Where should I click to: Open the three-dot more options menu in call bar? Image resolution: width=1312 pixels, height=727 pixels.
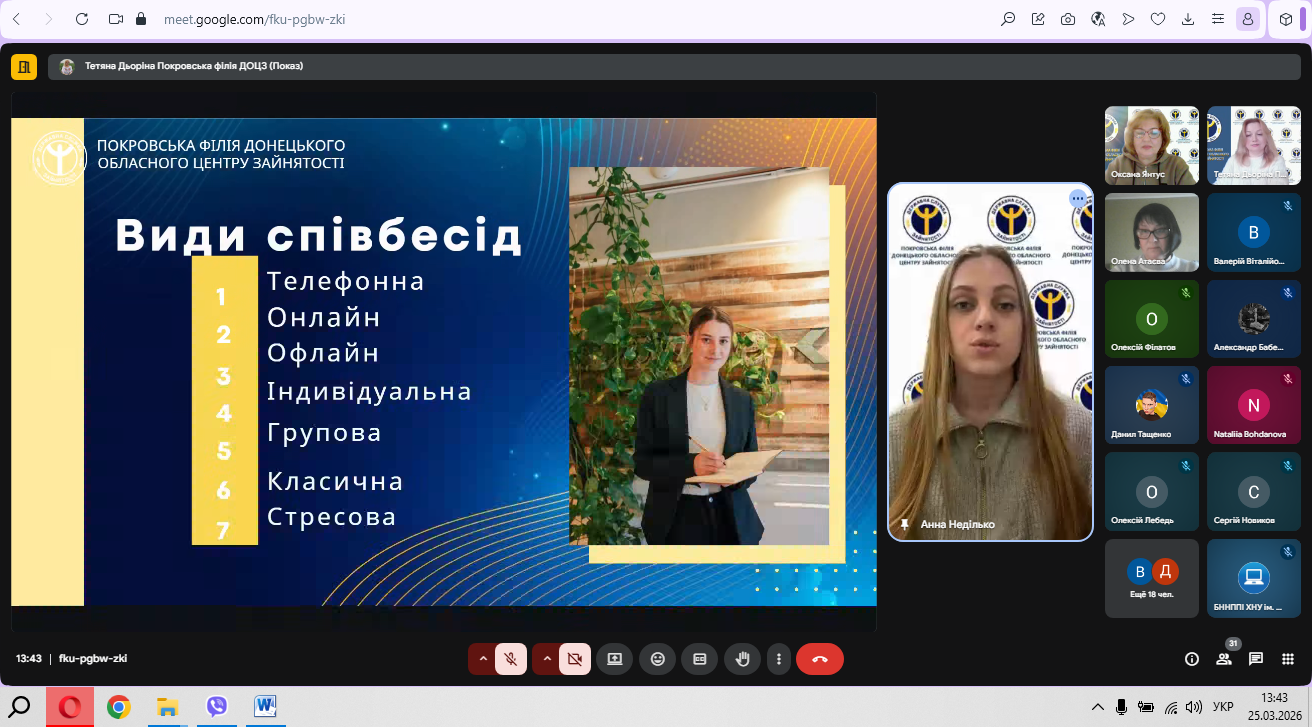779,659
